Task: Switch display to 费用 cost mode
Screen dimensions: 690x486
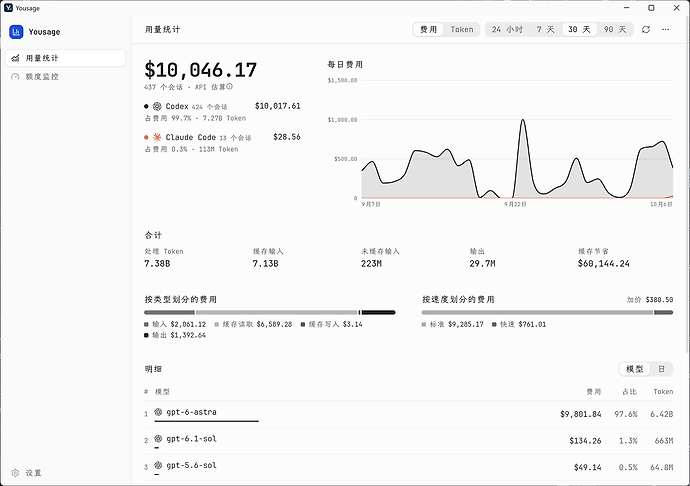Action: pyautogui.click(x=428, y=29)
